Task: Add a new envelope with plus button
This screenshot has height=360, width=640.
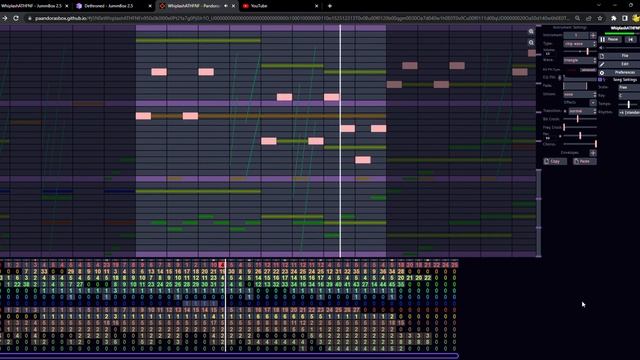Action: pyautogui.click(x=593, y=153)
